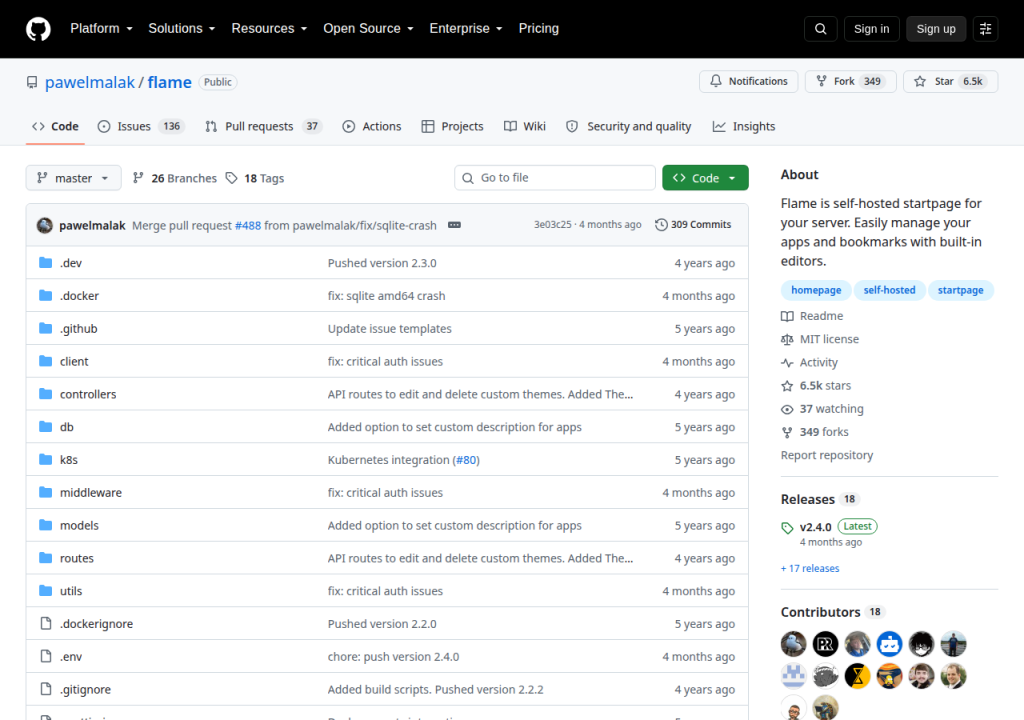
Task: Focus the Go to file field
Action: pyautogui.click(x=554, y=178)
